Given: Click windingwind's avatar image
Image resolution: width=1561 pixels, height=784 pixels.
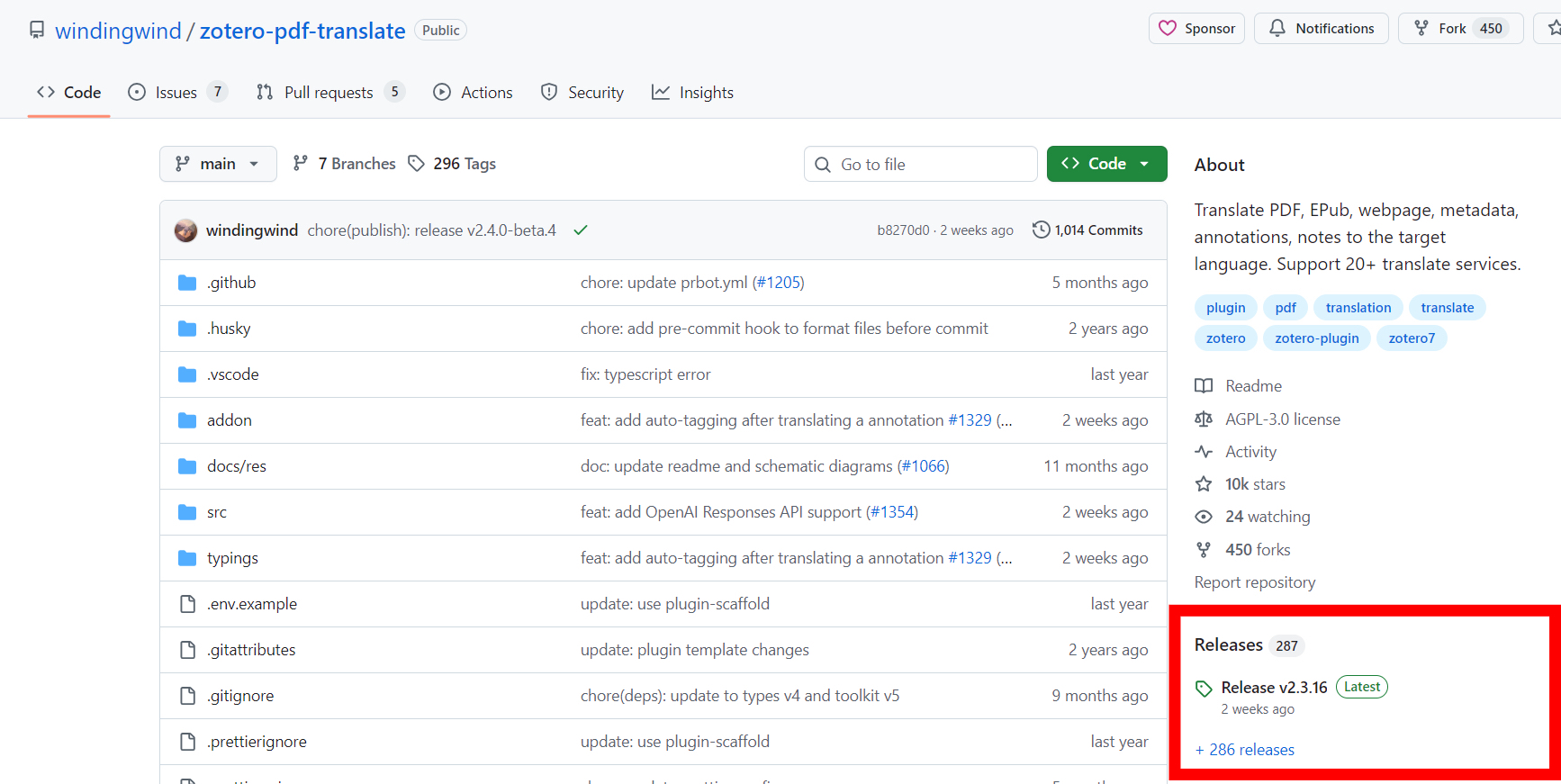Looking at the screenshot, I should 186,230.
